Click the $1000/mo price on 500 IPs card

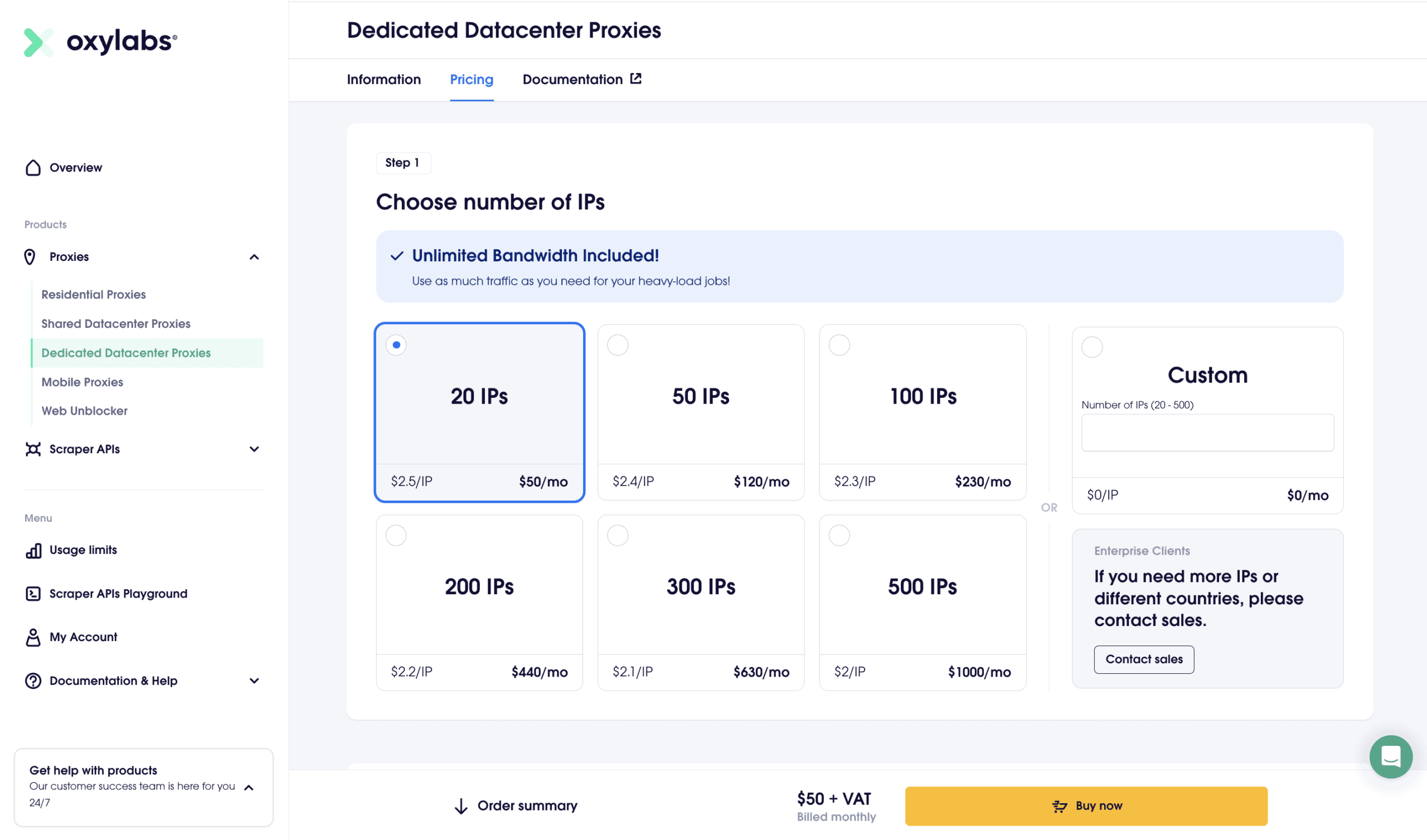click(x=979, y=672)
